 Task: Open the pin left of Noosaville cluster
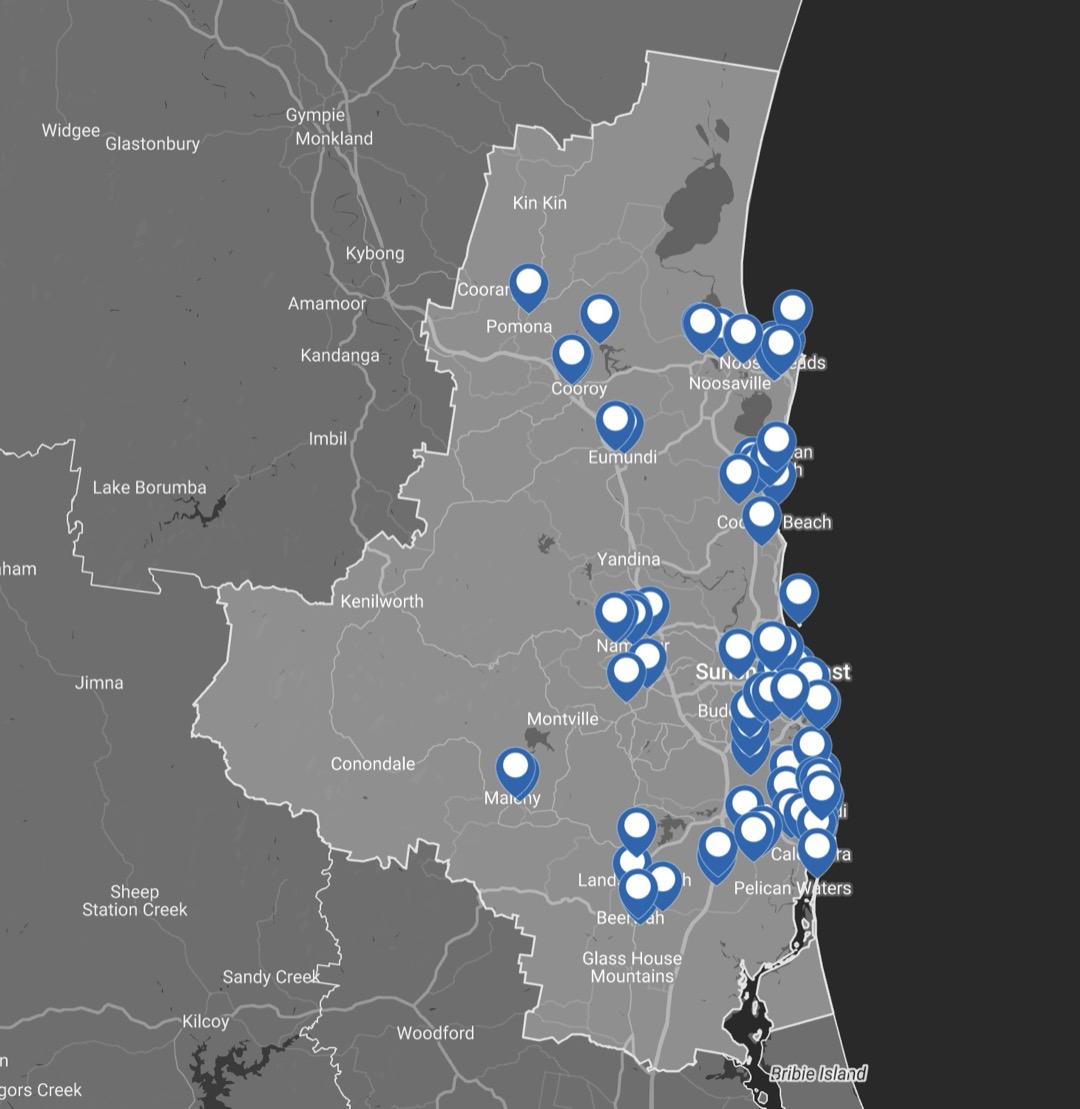pos(702,324)
